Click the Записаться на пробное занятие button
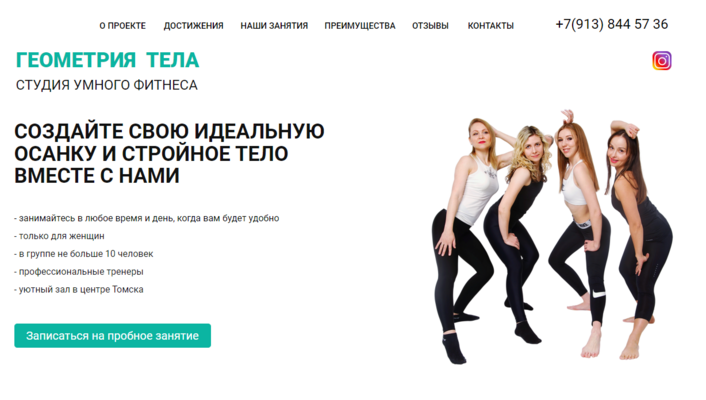The image size is (706, 400). (113, 336)
